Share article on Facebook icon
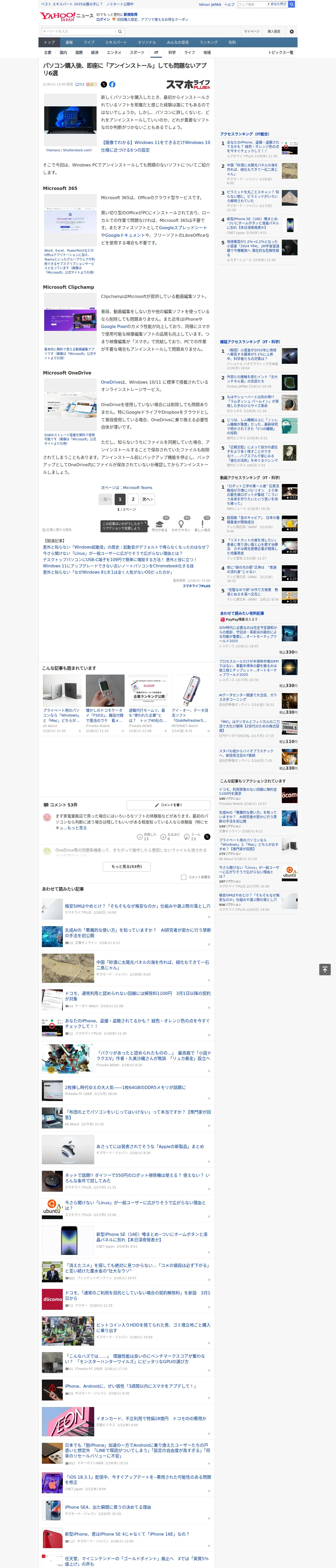The width and height of the screenshot is (336, 1568). pos(112,85)
